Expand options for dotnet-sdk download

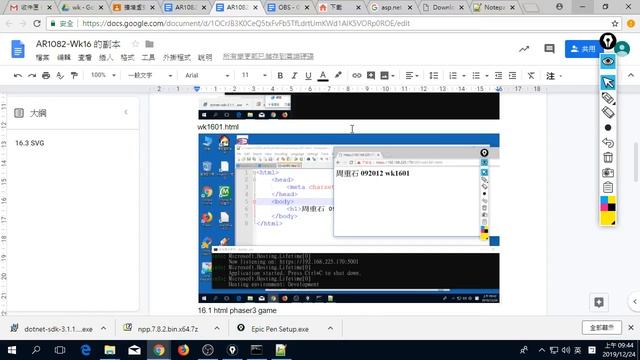coord(104,328)
